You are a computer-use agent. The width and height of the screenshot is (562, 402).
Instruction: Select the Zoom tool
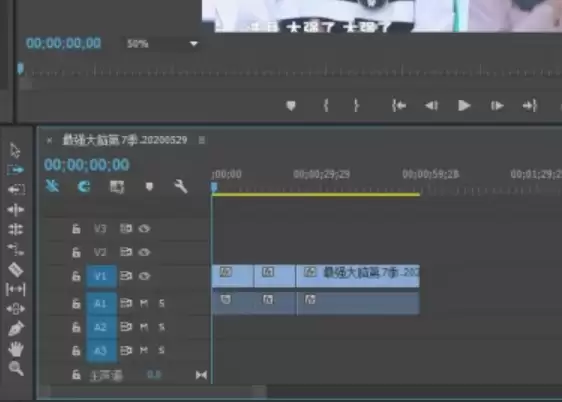16,368
